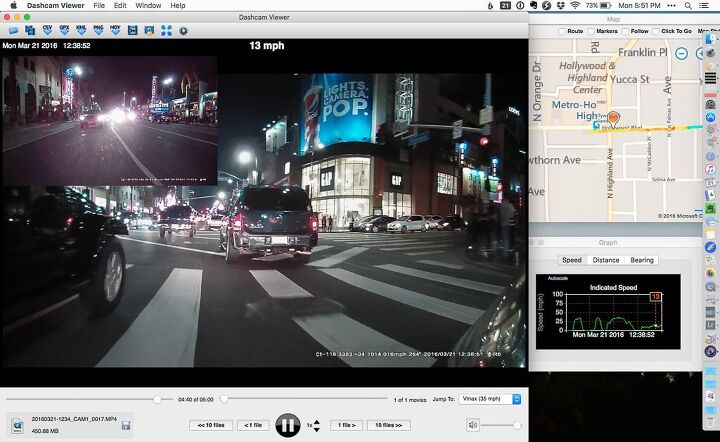The image size is (720, 442).
Task: Export video clip with the MOV icon
Action: (115, 31)
